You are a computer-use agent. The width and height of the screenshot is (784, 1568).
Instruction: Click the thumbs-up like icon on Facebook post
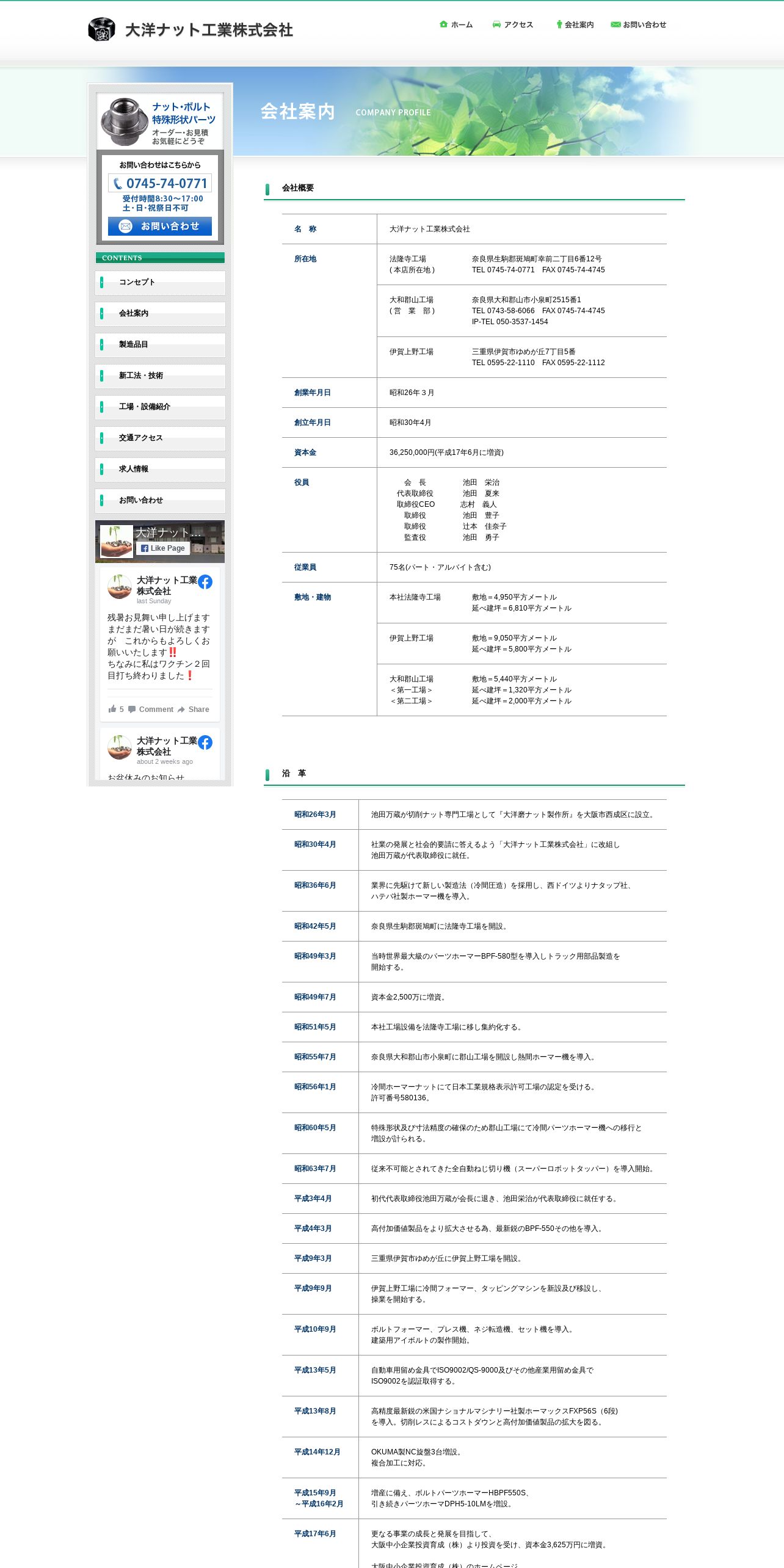point(112,709)
